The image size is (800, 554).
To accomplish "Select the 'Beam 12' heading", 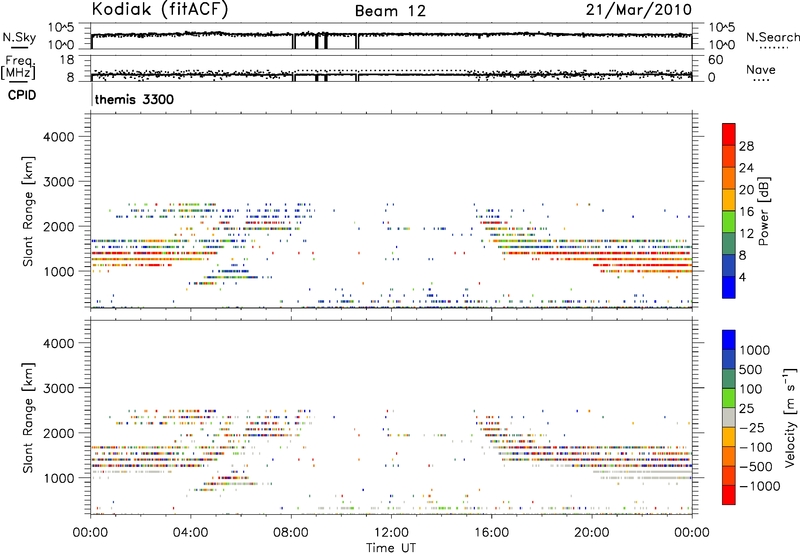I will [x=390, y=11].
